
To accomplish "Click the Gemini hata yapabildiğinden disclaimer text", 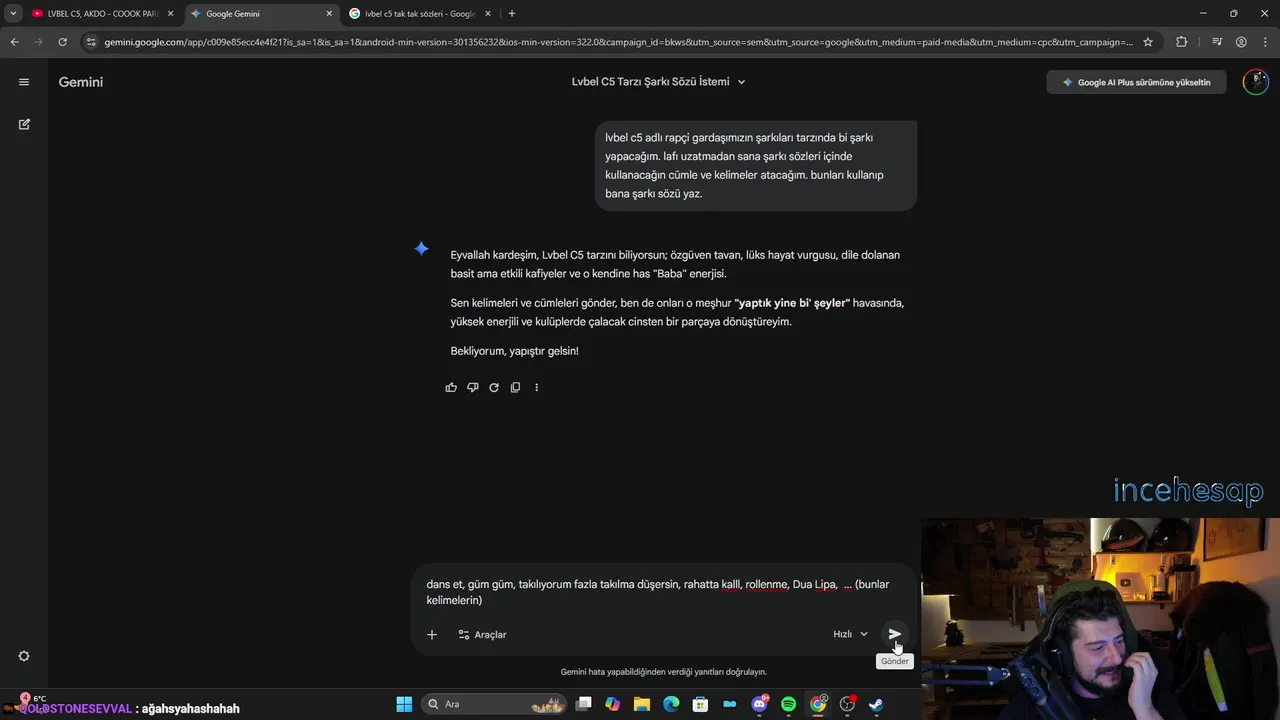I will click(x=664, y=672).
